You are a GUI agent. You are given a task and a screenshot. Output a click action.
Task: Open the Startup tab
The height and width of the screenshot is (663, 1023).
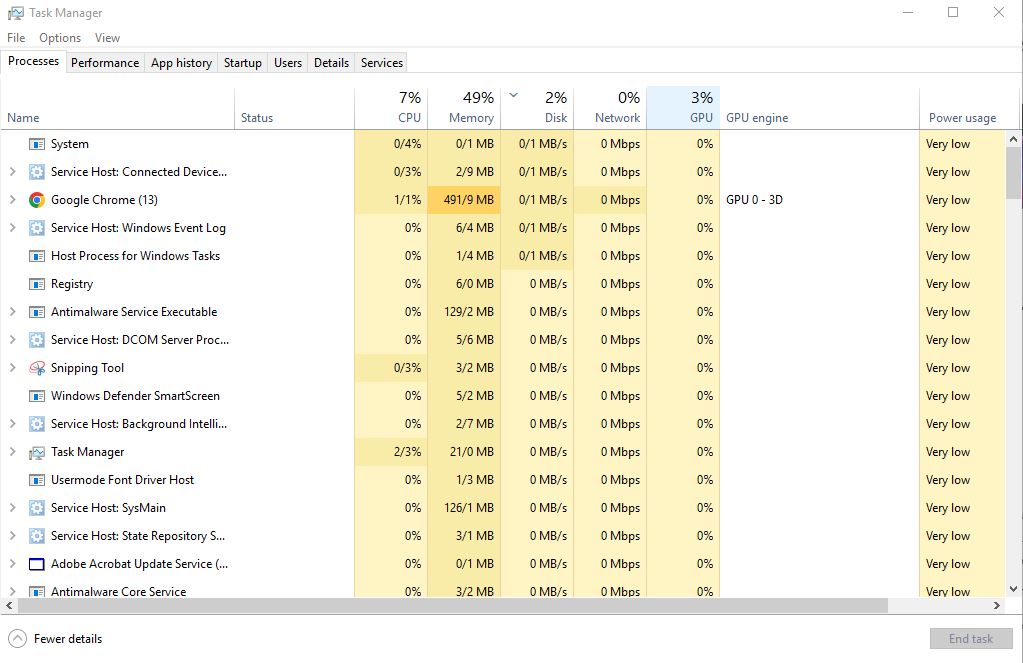pyautogui.click(x=242, y=62)
